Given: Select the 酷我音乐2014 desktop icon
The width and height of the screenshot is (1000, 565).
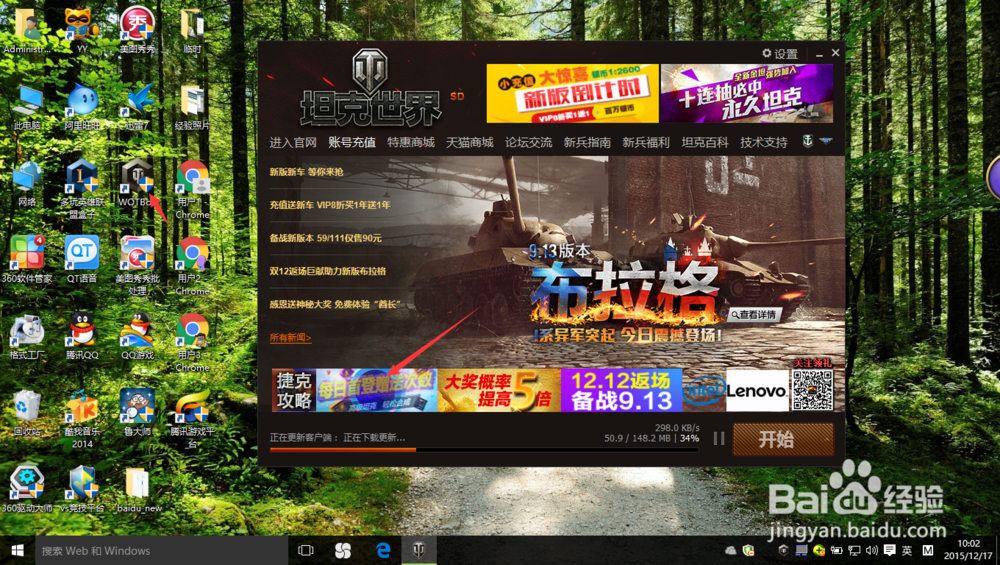Looking at the screenshot, I should [x=82, y=419].
